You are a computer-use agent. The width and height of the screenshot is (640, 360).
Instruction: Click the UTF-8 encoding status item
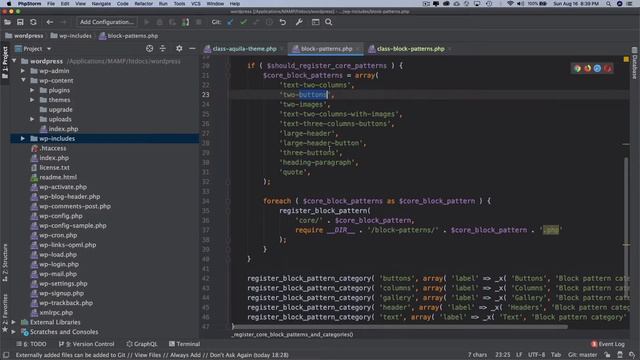click(536, 355)
